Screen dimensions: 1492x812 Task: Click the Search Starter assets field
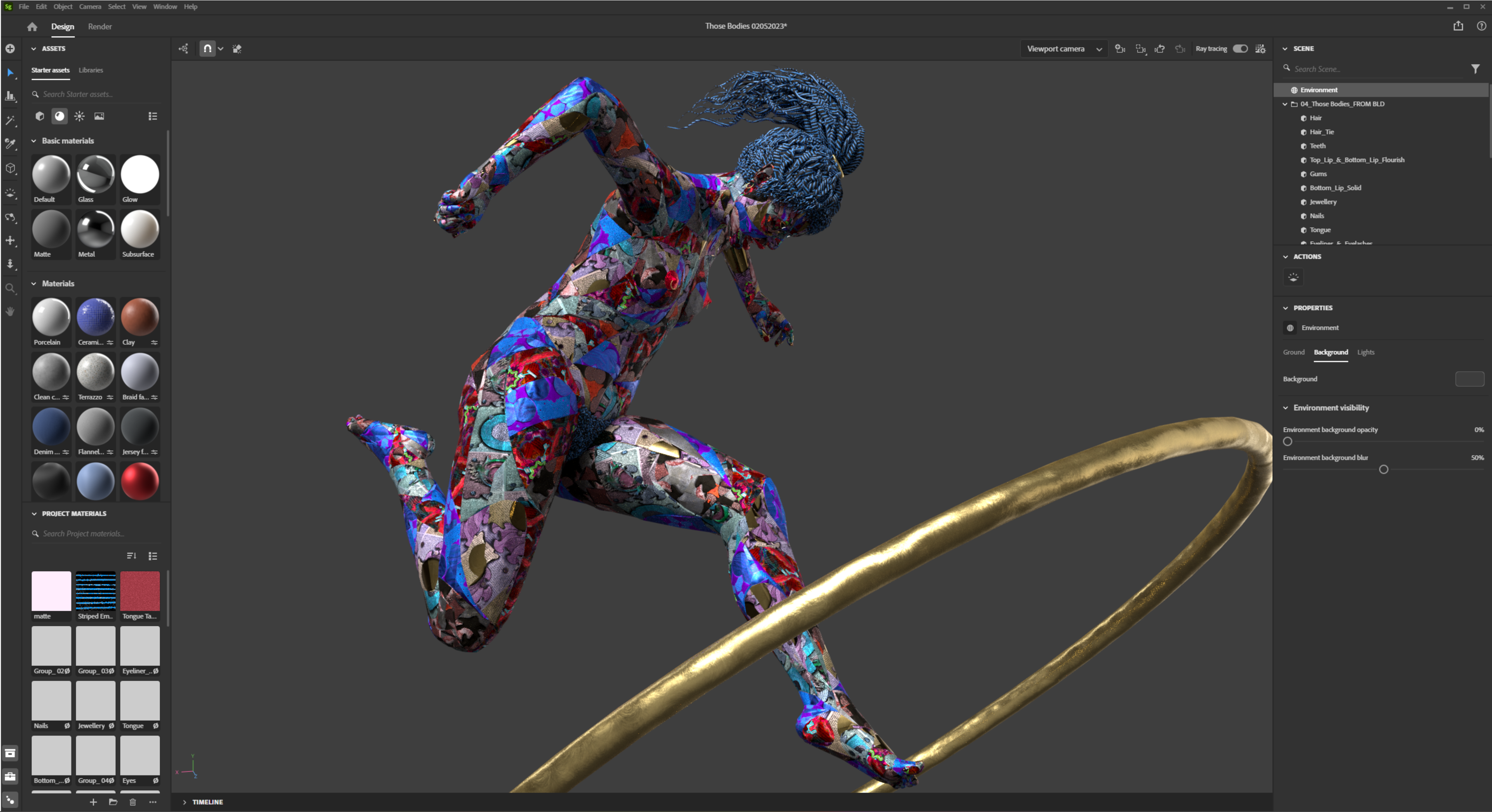pyautogui.click(x=96, y=94)
